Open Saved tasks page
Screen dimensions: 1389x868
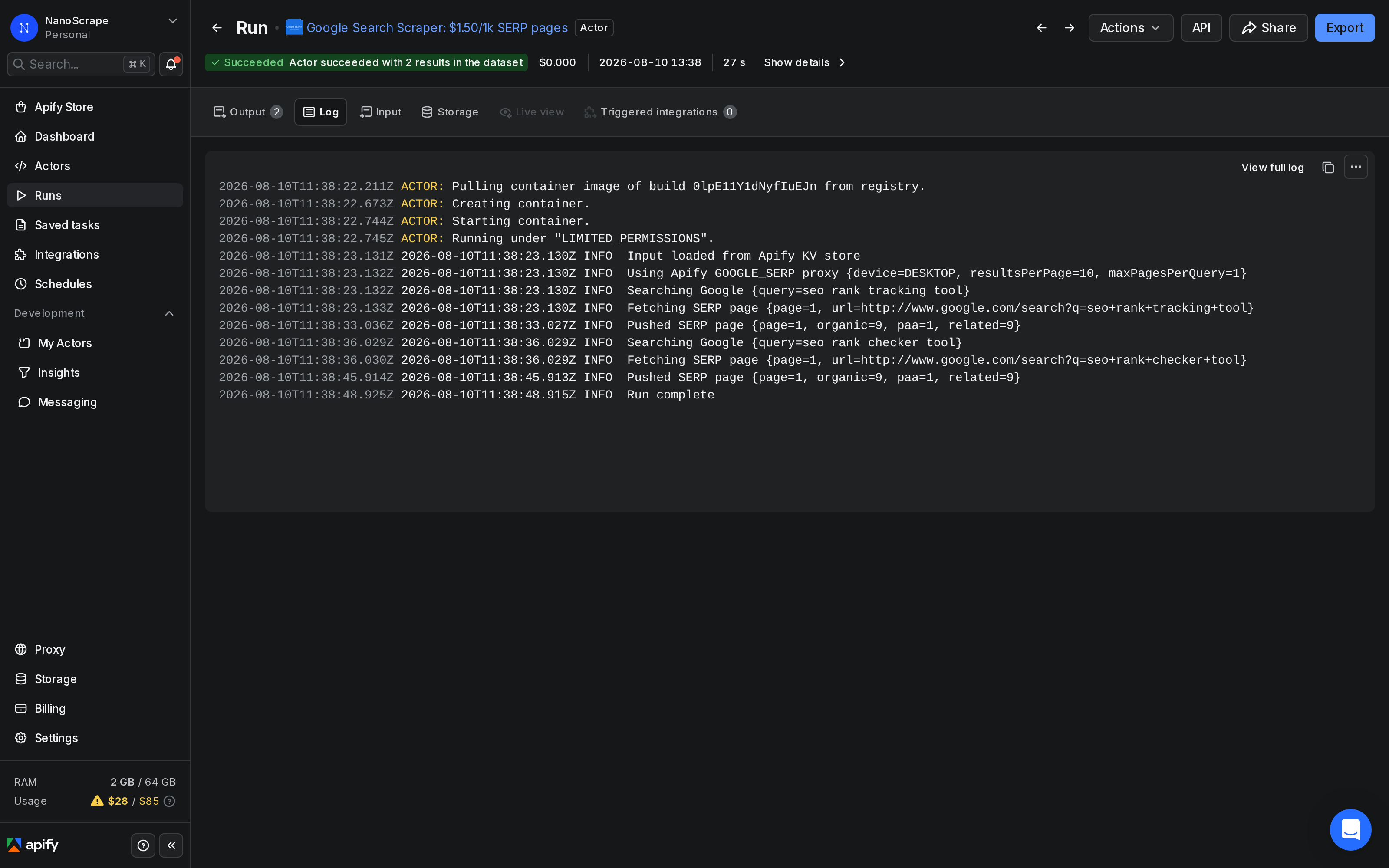pos(95,224)
